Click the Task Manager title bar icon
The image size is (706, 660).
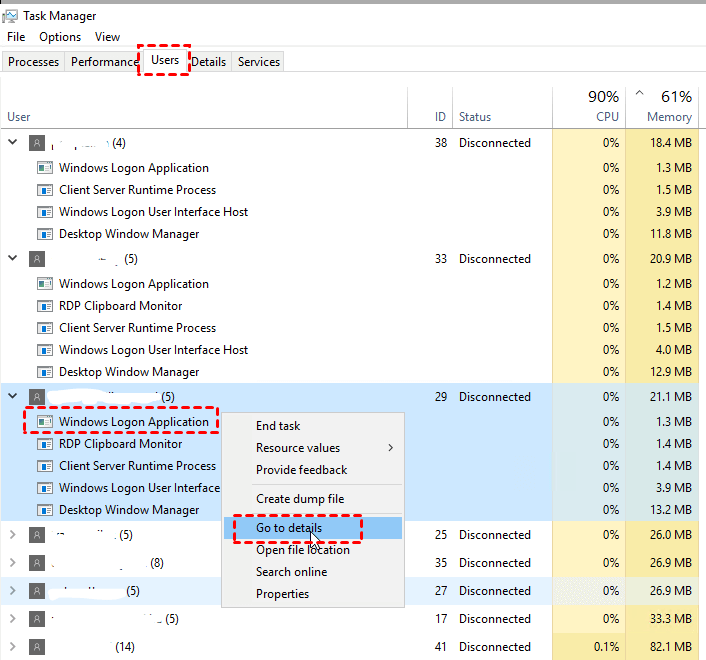(x=12, y=15)
